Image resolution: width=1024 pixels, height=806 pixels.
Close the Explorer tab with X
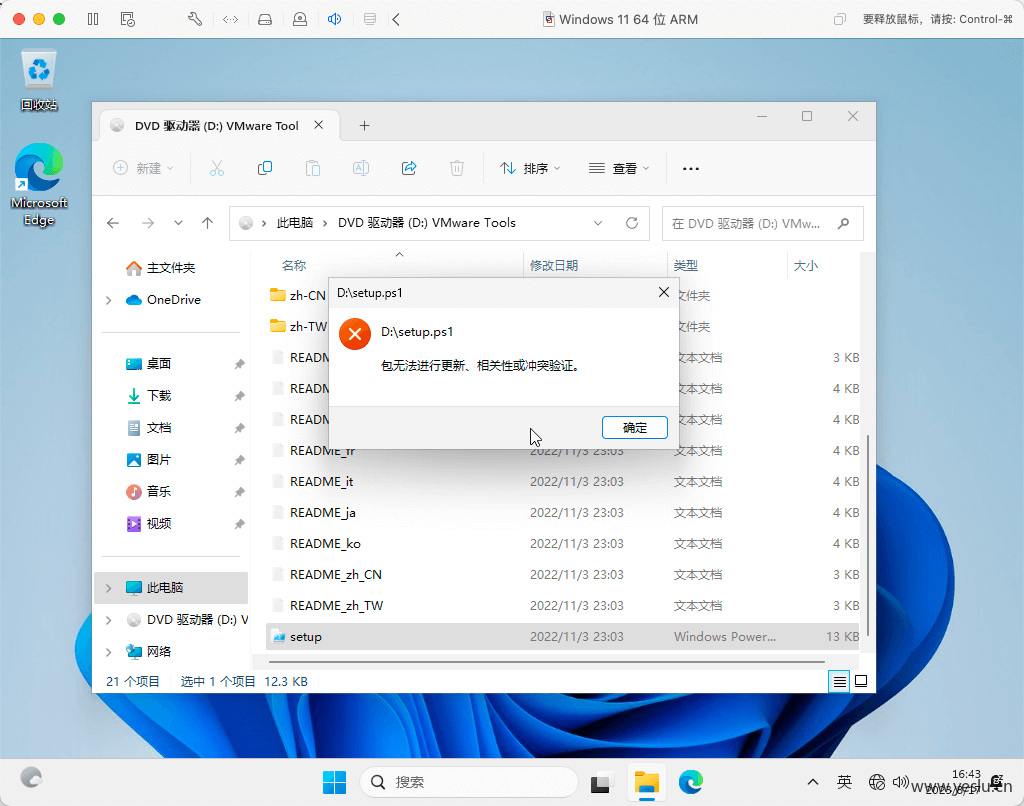pos(318,125)
